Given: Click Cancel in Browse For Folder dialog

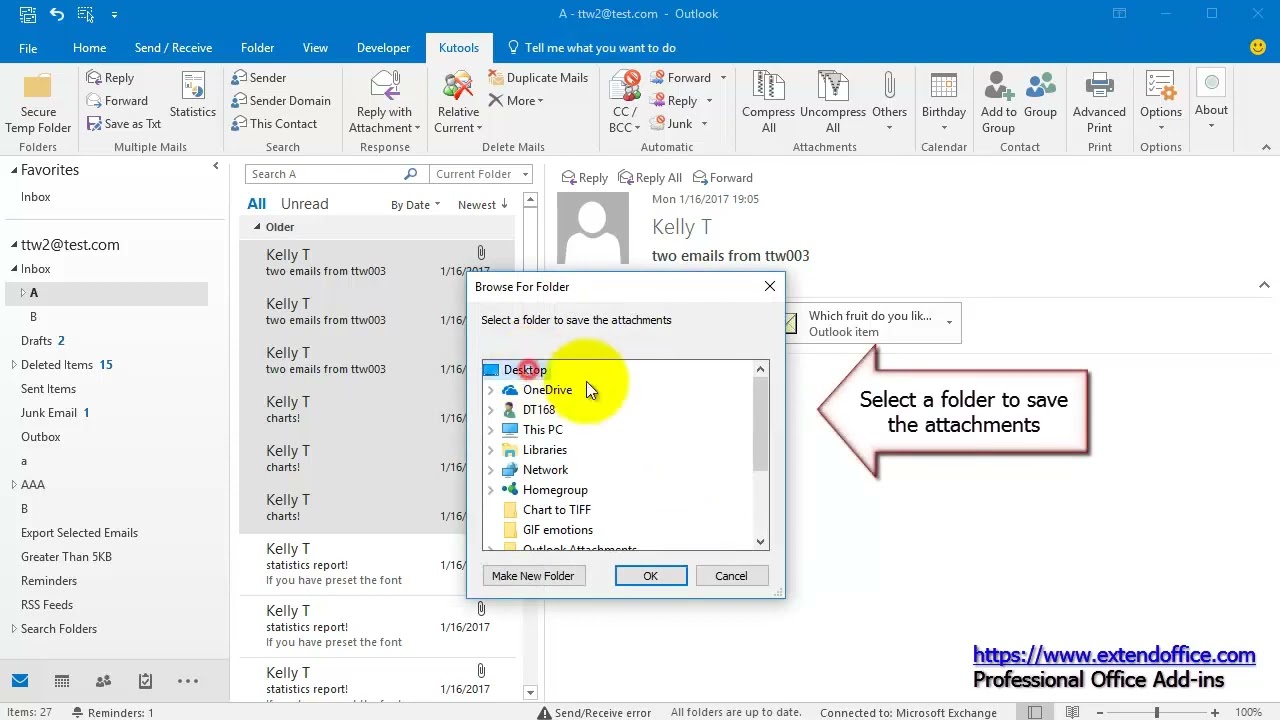Looking at the screenshot, I should (731, 576).
